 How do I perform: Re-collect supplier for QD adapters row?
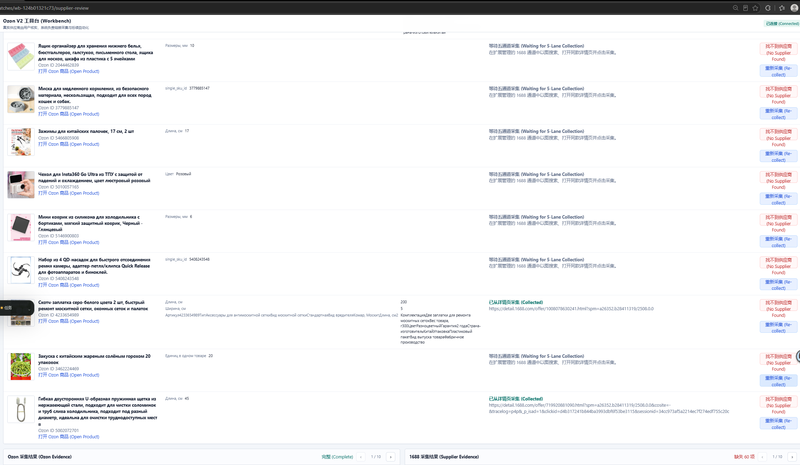pos(778,285)
